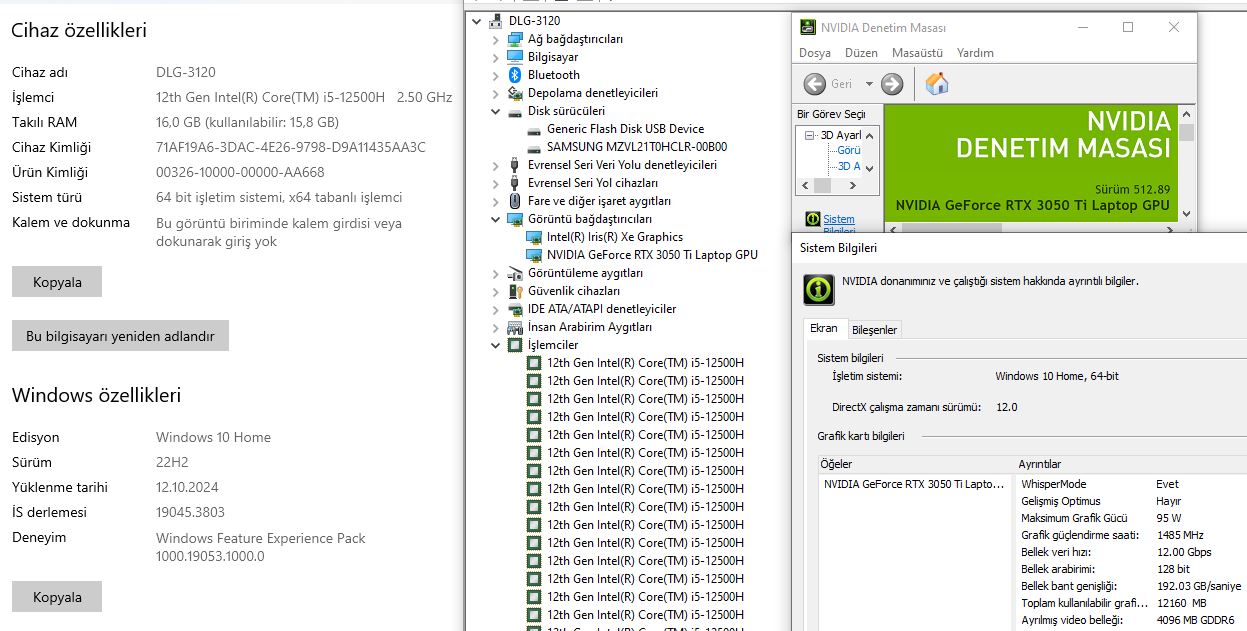Click the Güvenlik cihazları icon

pos(515,291)
